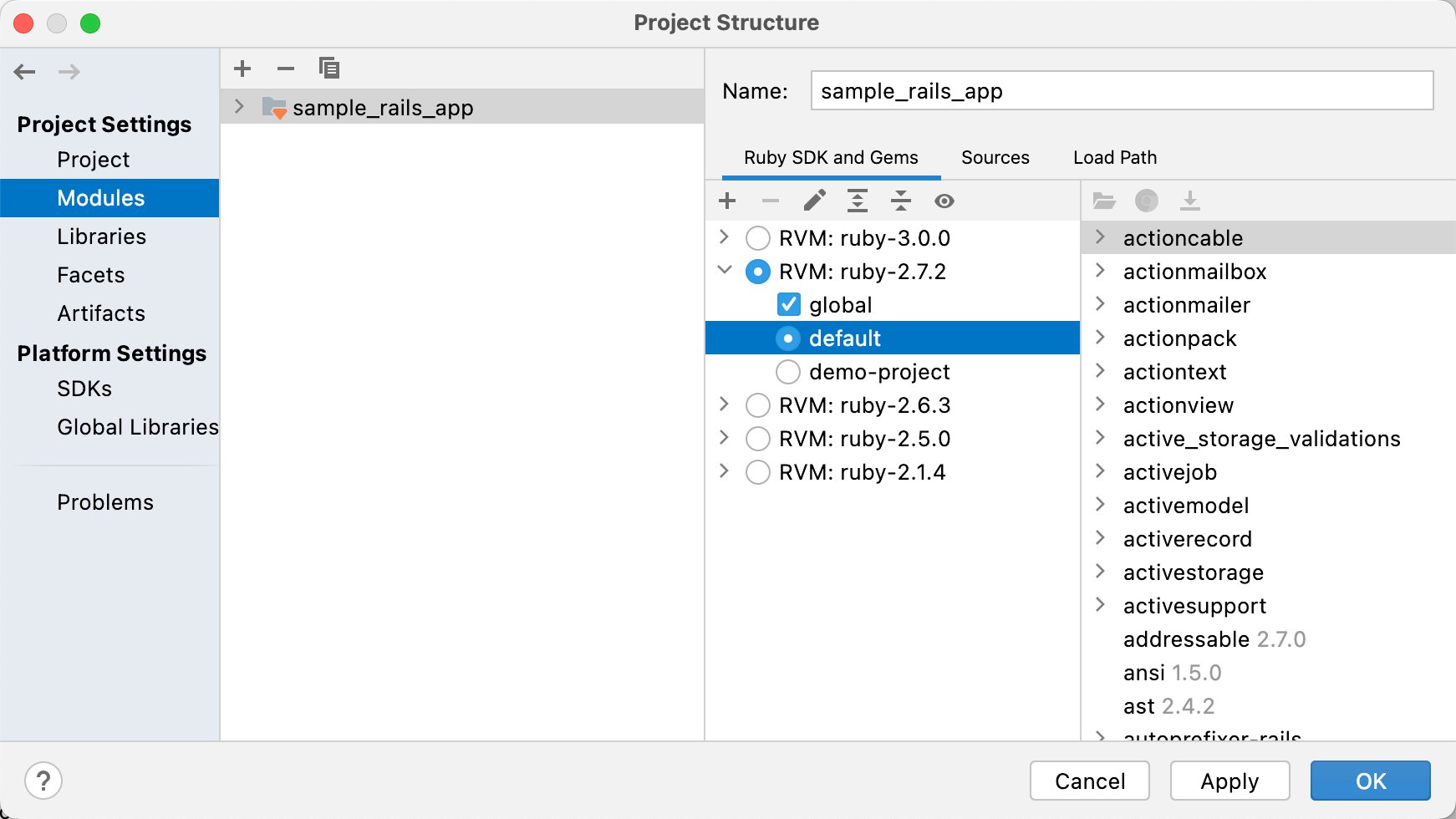This screenshot has width=1456, height=819.
Task: Go back with the left arrow
Action: 25,72
